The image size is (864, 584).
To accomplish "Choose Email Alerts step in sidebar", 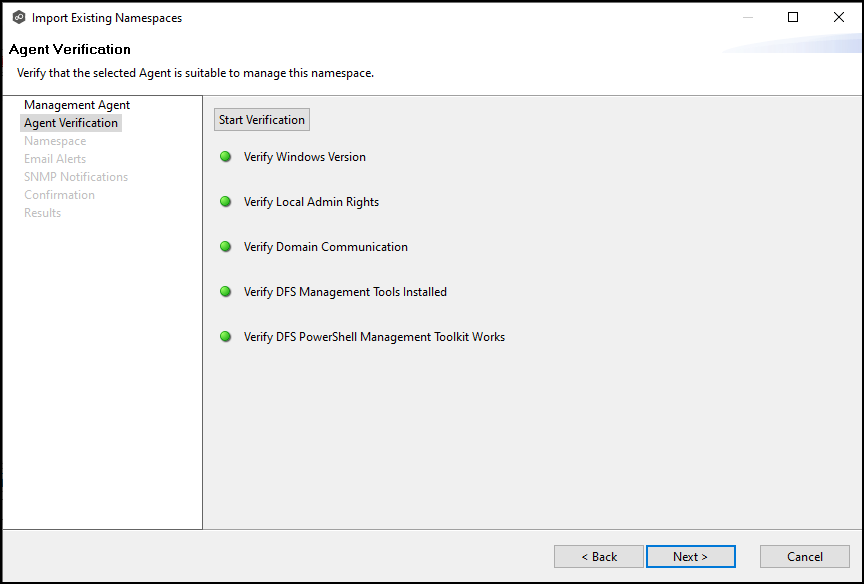I will click(55, 159).
